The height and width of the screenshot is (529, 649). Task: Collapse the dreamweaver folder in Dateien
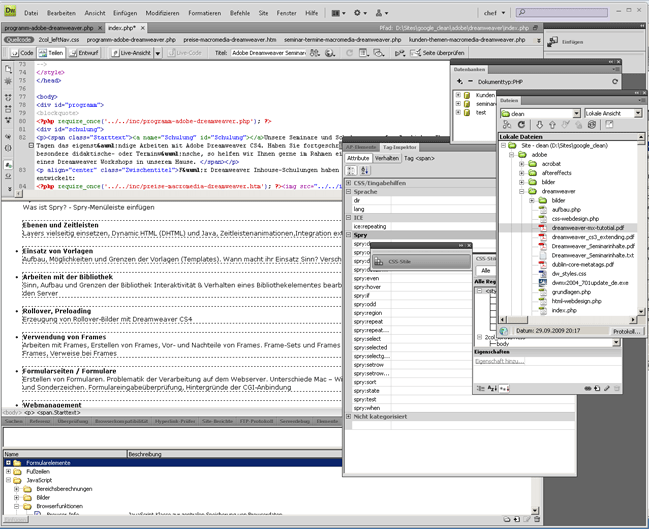click(x=522, y=191)
